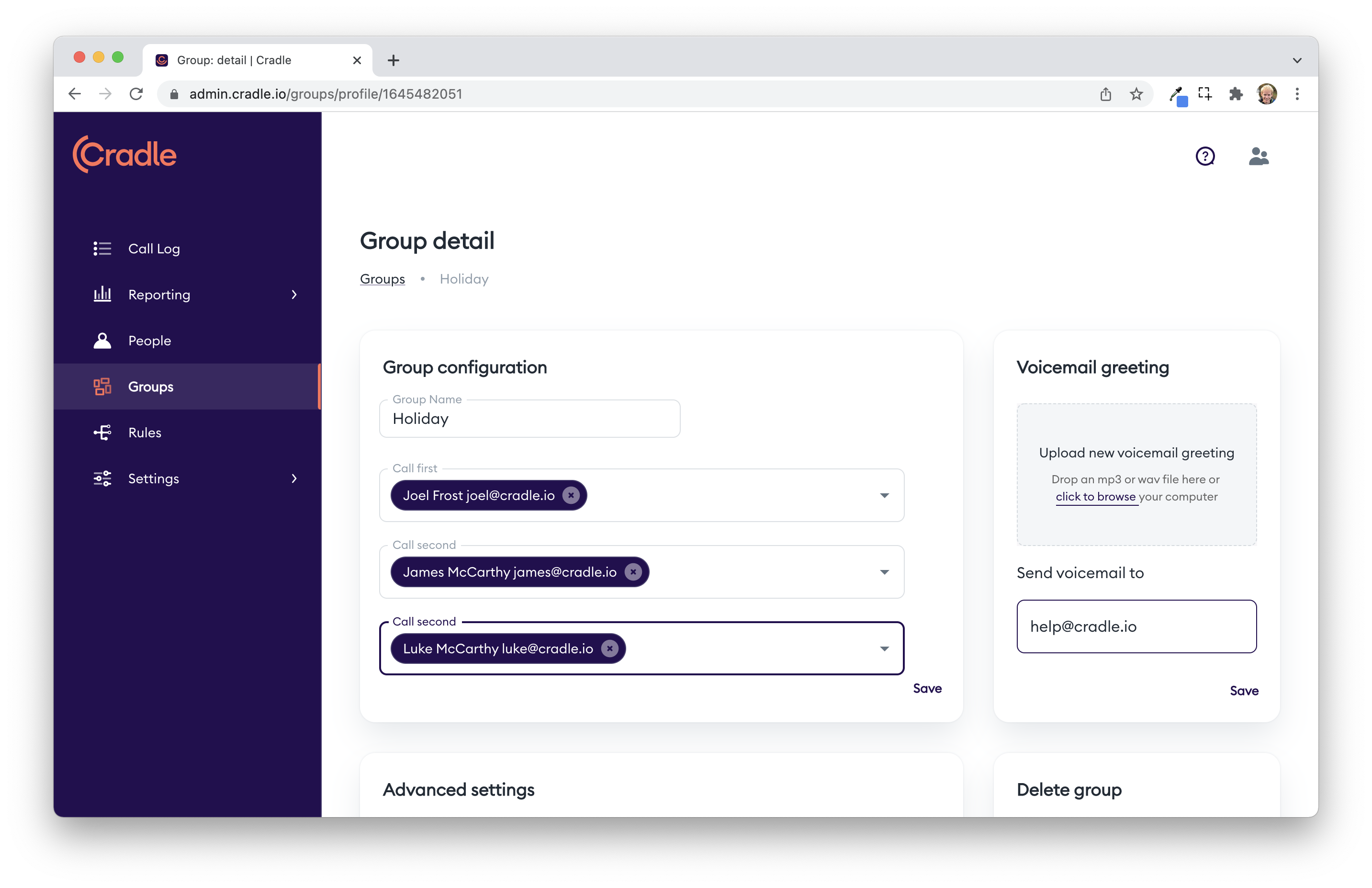
Task: Click the Send voicemail to email field
Action: pos(1136,626)
